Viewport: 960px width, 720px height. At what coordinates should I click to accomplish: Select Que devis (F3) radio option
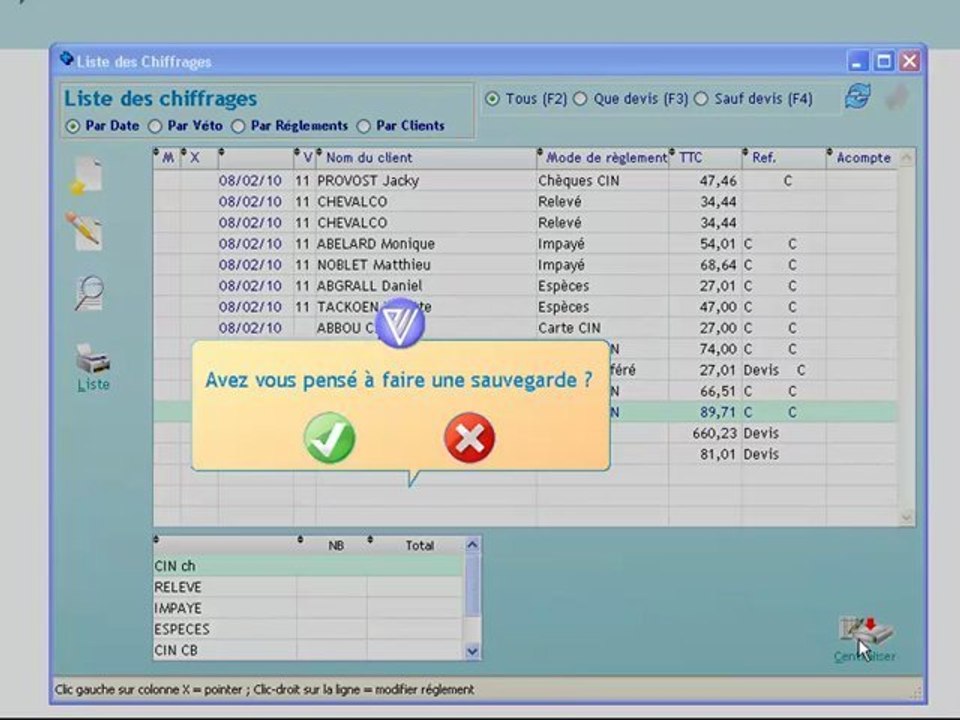pyautogui.click(x=580, y=99)
